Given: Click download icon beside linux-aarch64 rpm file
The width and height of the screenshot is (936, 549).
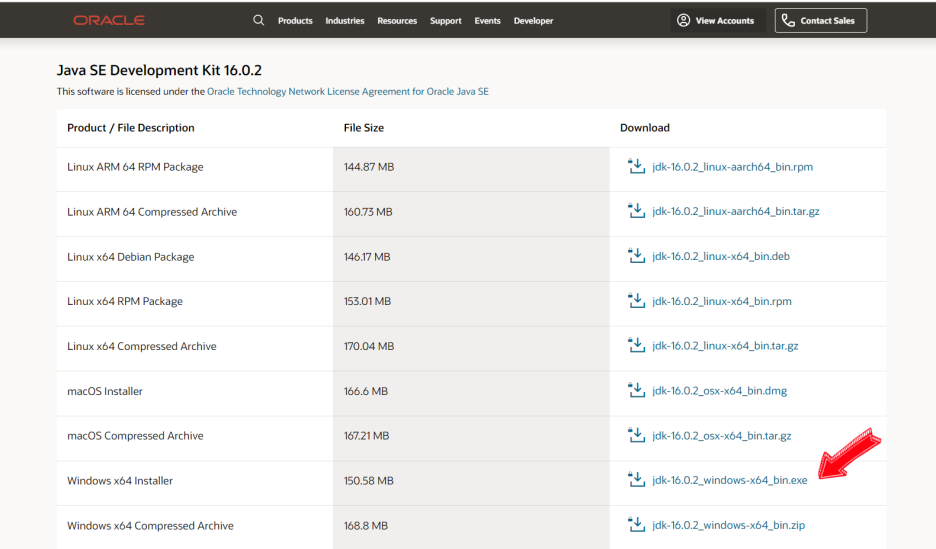Looking at the screenshot, I should click(x=636, y=166).
